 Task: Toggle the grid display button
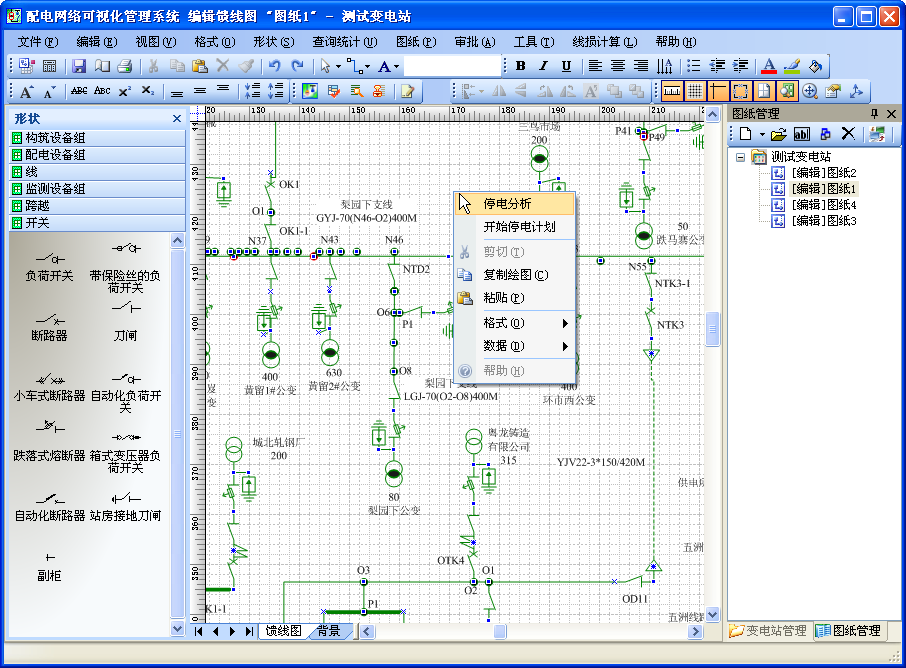695,91
